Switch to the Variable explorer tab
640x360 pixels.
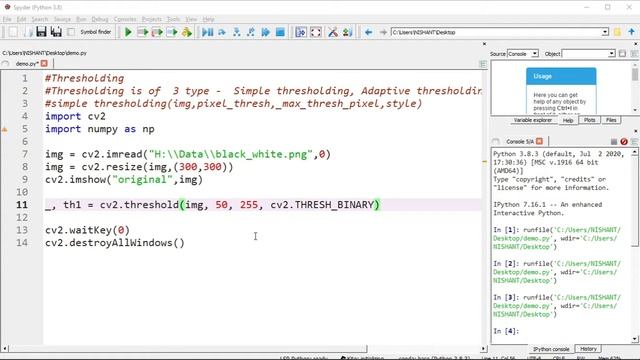tap(533, 120)
